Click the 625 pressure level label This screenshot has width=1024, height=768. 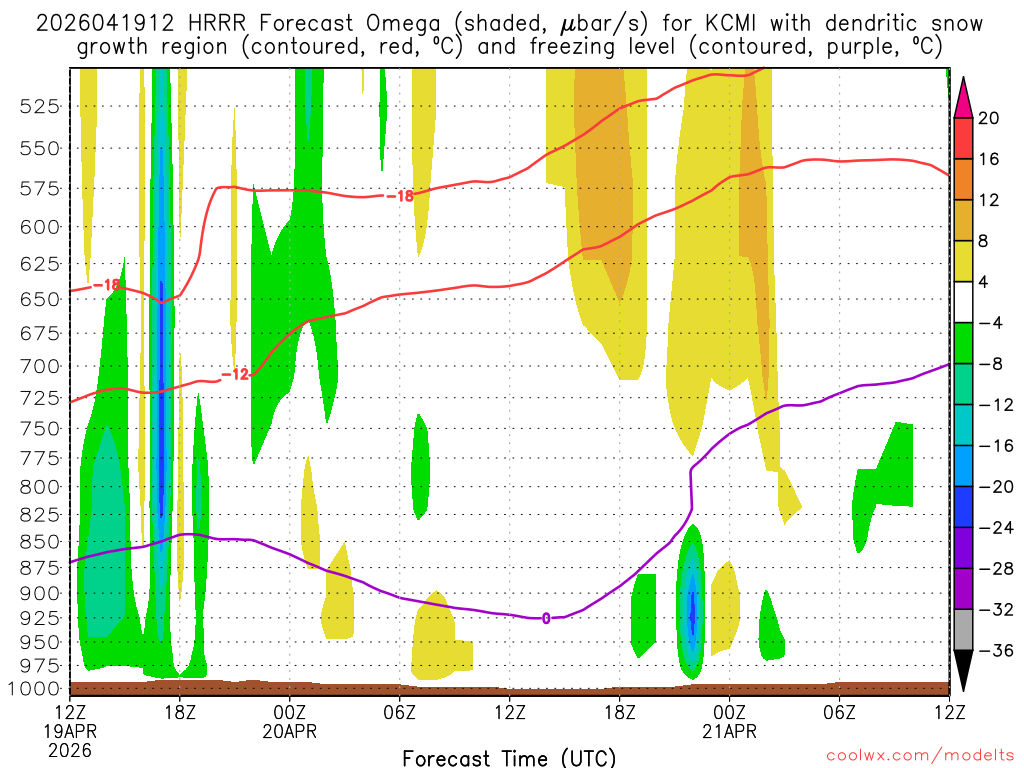(40, 264)
